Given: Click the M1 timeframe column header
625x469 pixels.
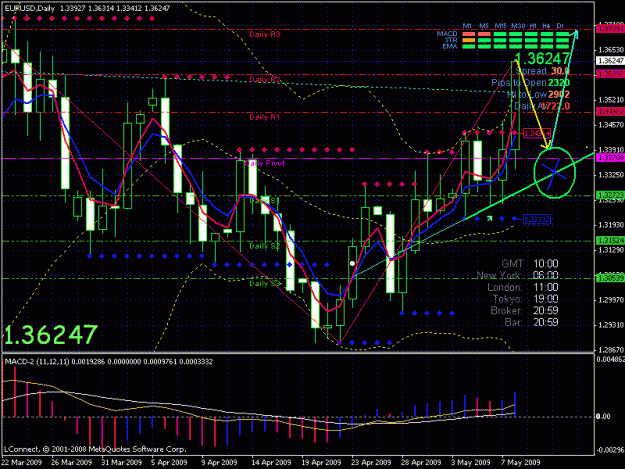Looking at the screenshot, I should tap(468, 26).
